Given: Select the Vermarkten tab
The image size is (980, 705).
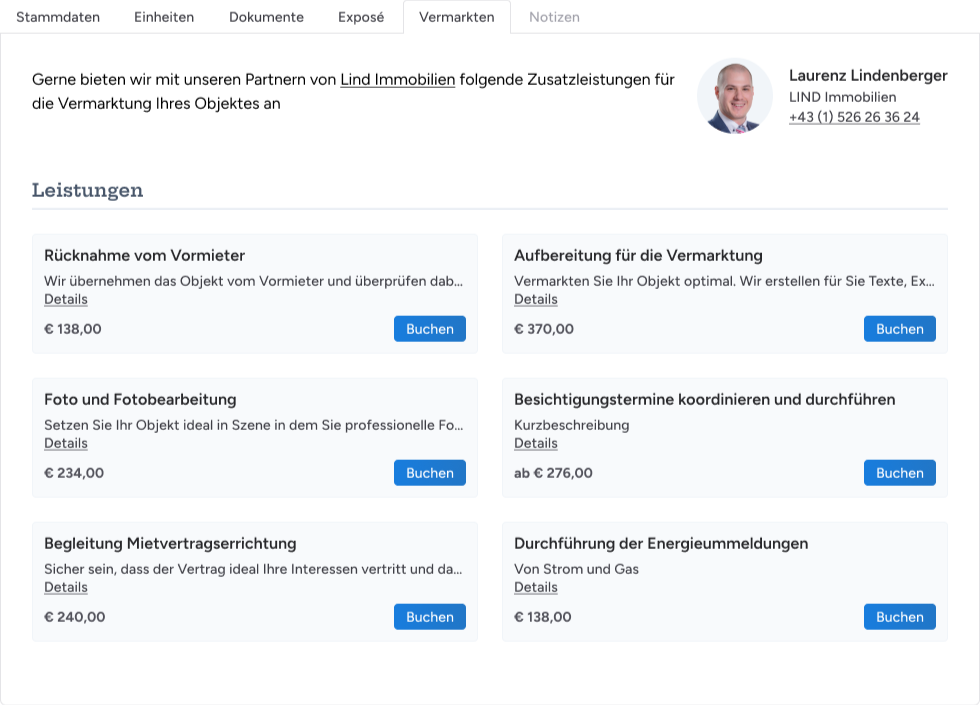Looking at the screenshot, I should tap(456, 16).
